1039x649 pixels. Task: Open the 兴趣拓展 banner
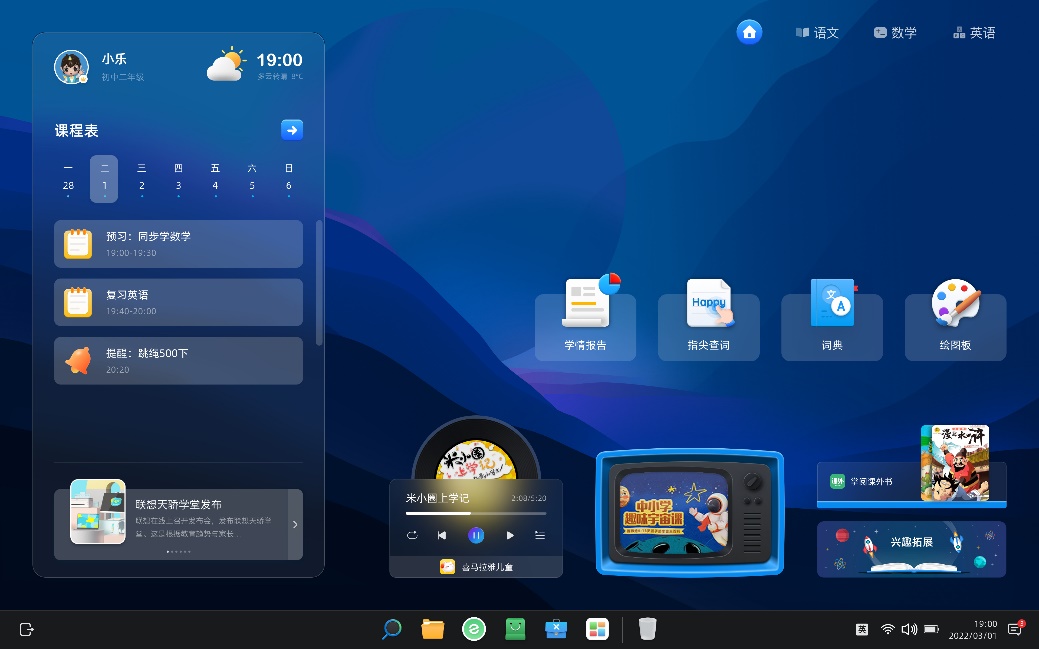[911, 548]
